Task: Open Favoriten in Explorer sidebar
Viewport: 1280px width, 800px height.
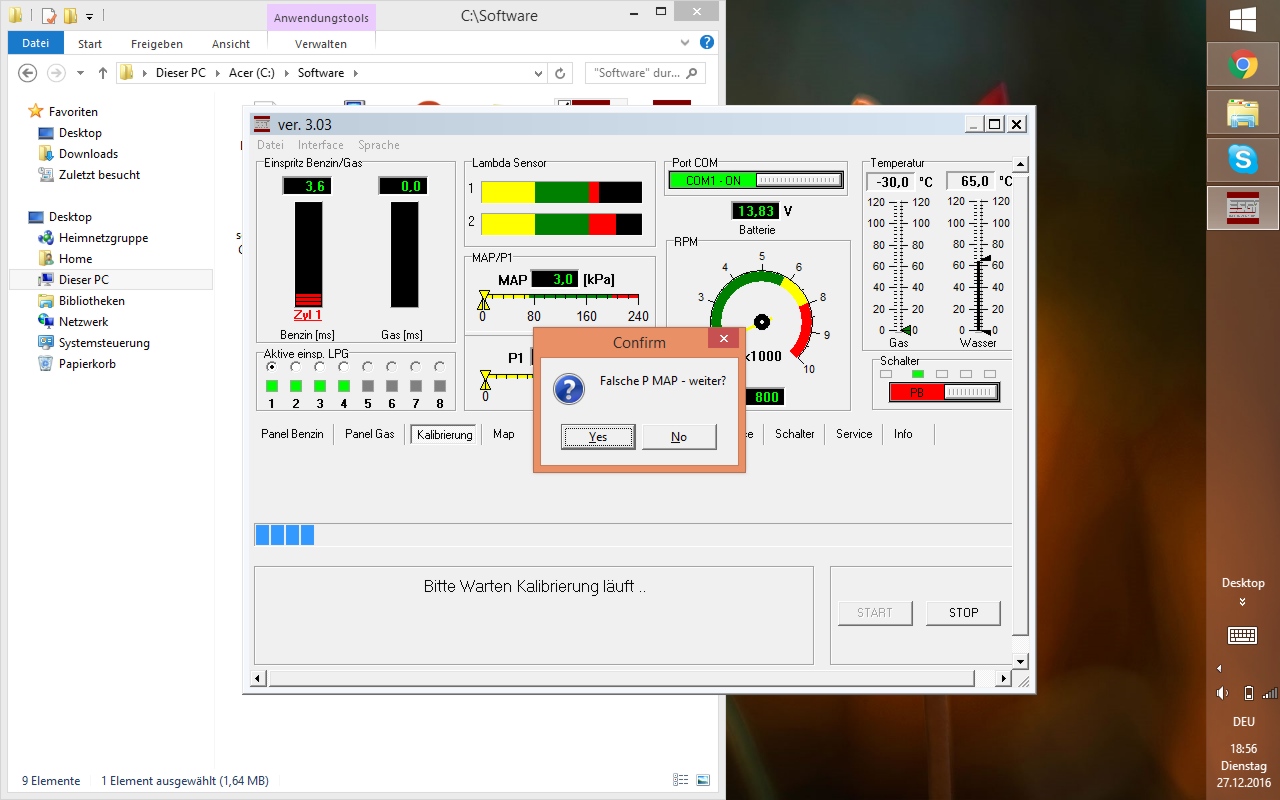Action: pyautogui.click(x=73, y=112)
